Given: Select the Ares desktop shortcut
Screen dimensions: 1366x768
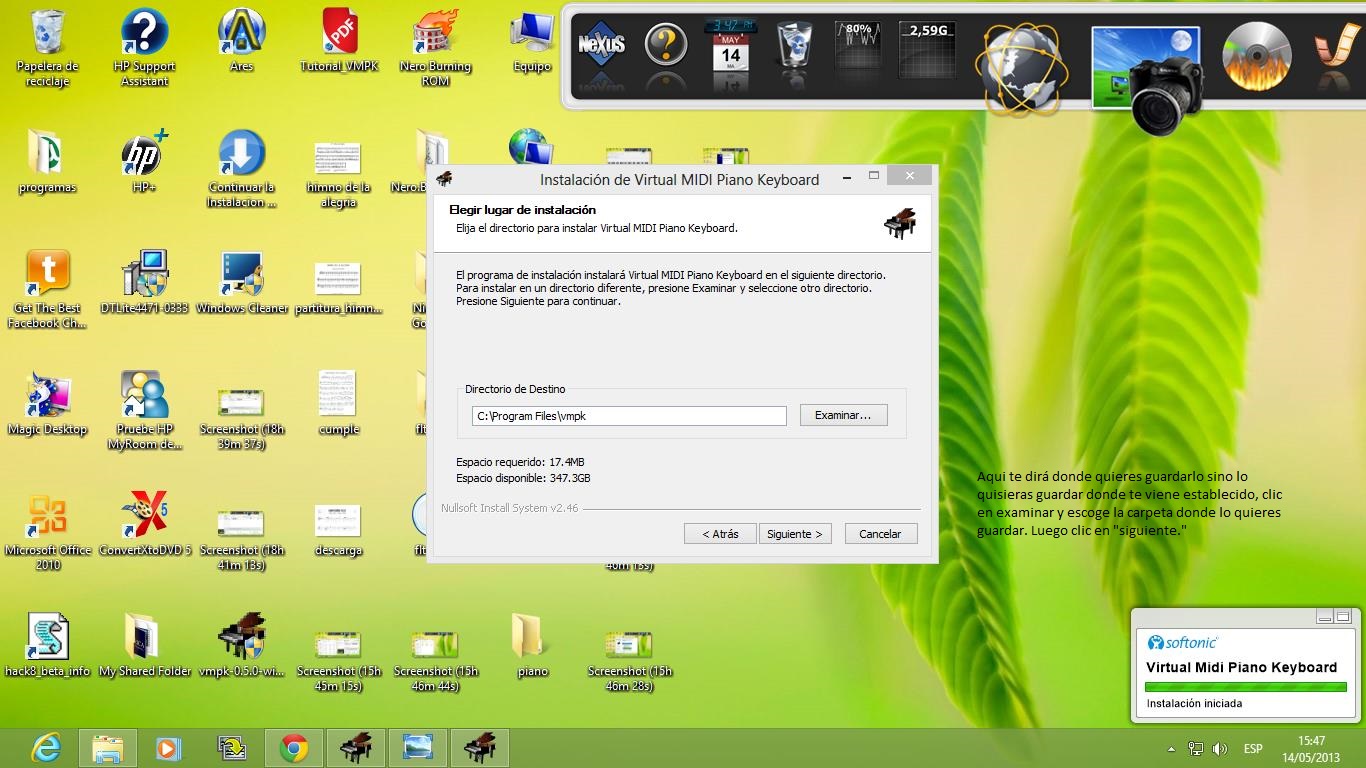Looking at the screenshot, I should click(x=241, y=42).
